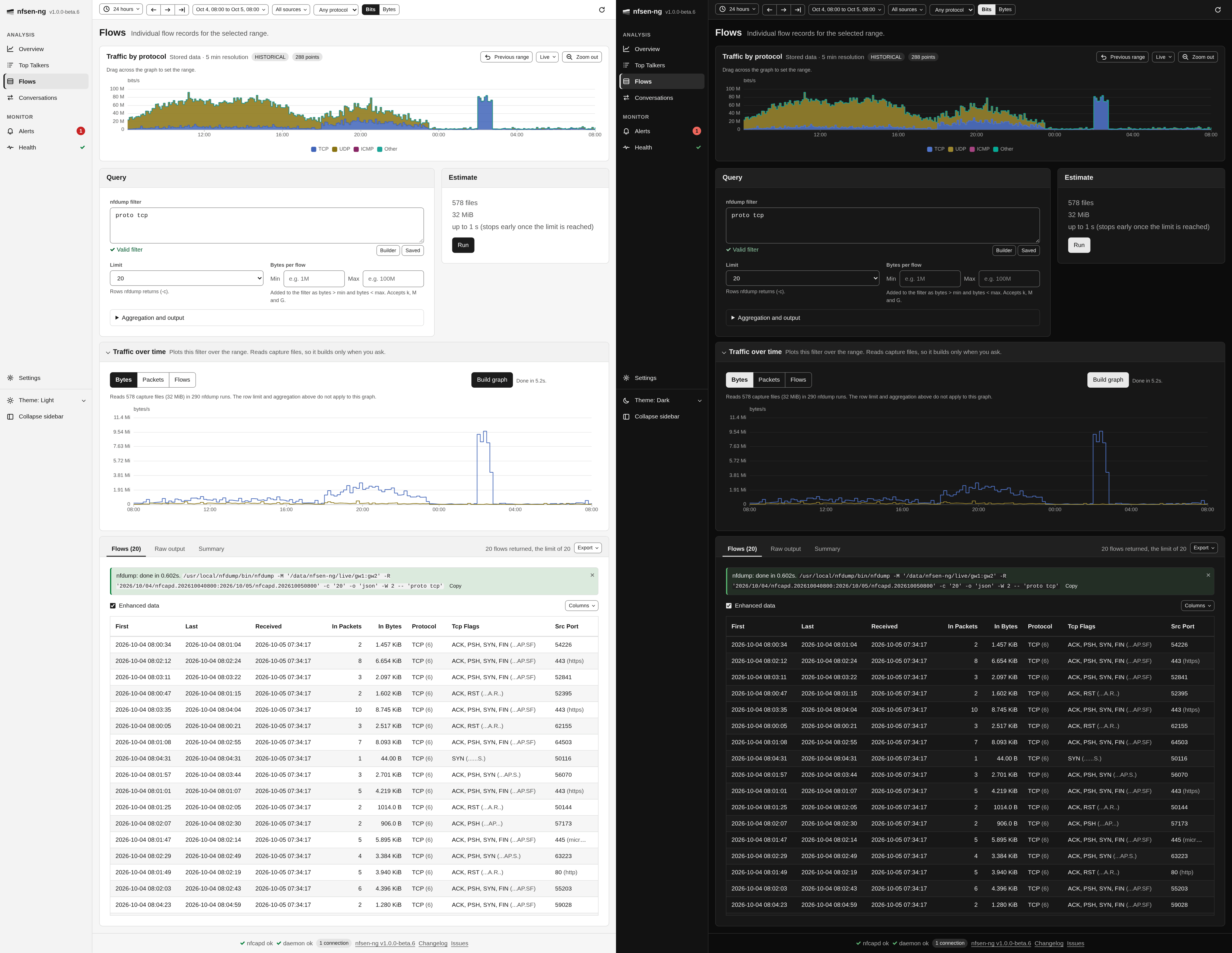The width and height of the screenshot is (1232, 953).
Task: Step to previous time range, light theme
Action: click(153, 10)
